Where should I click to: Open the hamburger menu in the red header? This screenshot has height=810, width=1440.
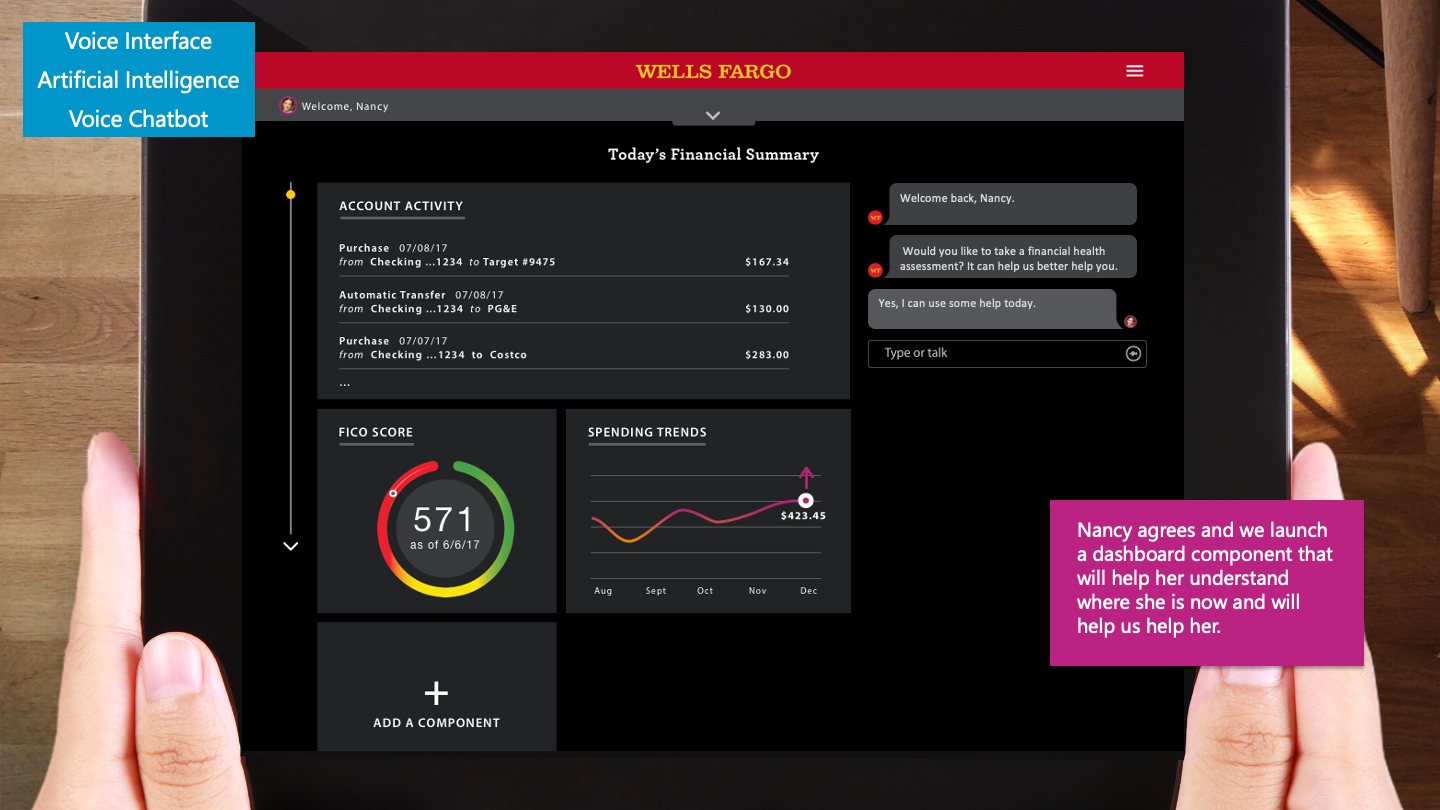tap(1134, 71)
